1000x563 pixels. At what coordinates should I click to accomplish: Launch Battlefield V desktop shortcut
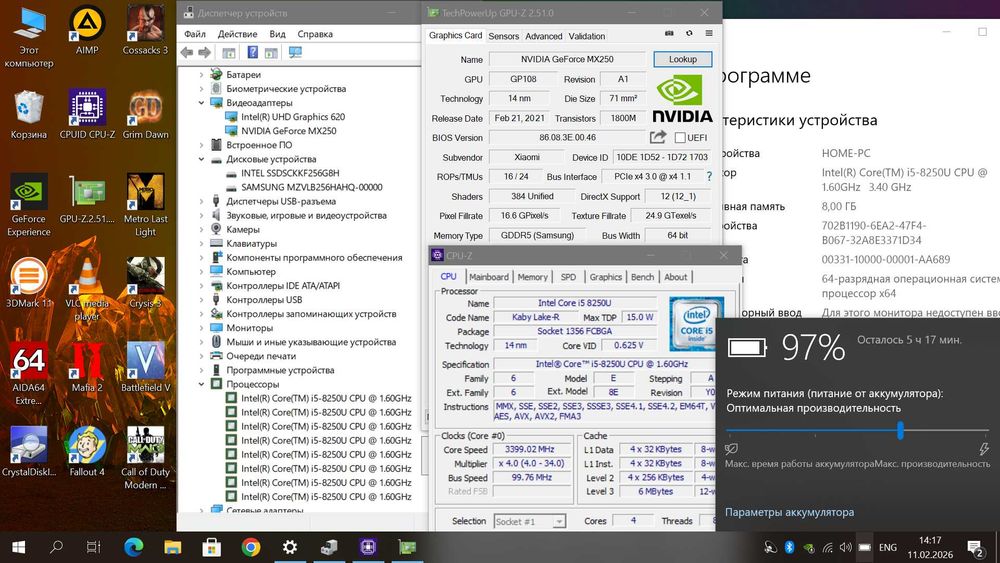[145, 367]
